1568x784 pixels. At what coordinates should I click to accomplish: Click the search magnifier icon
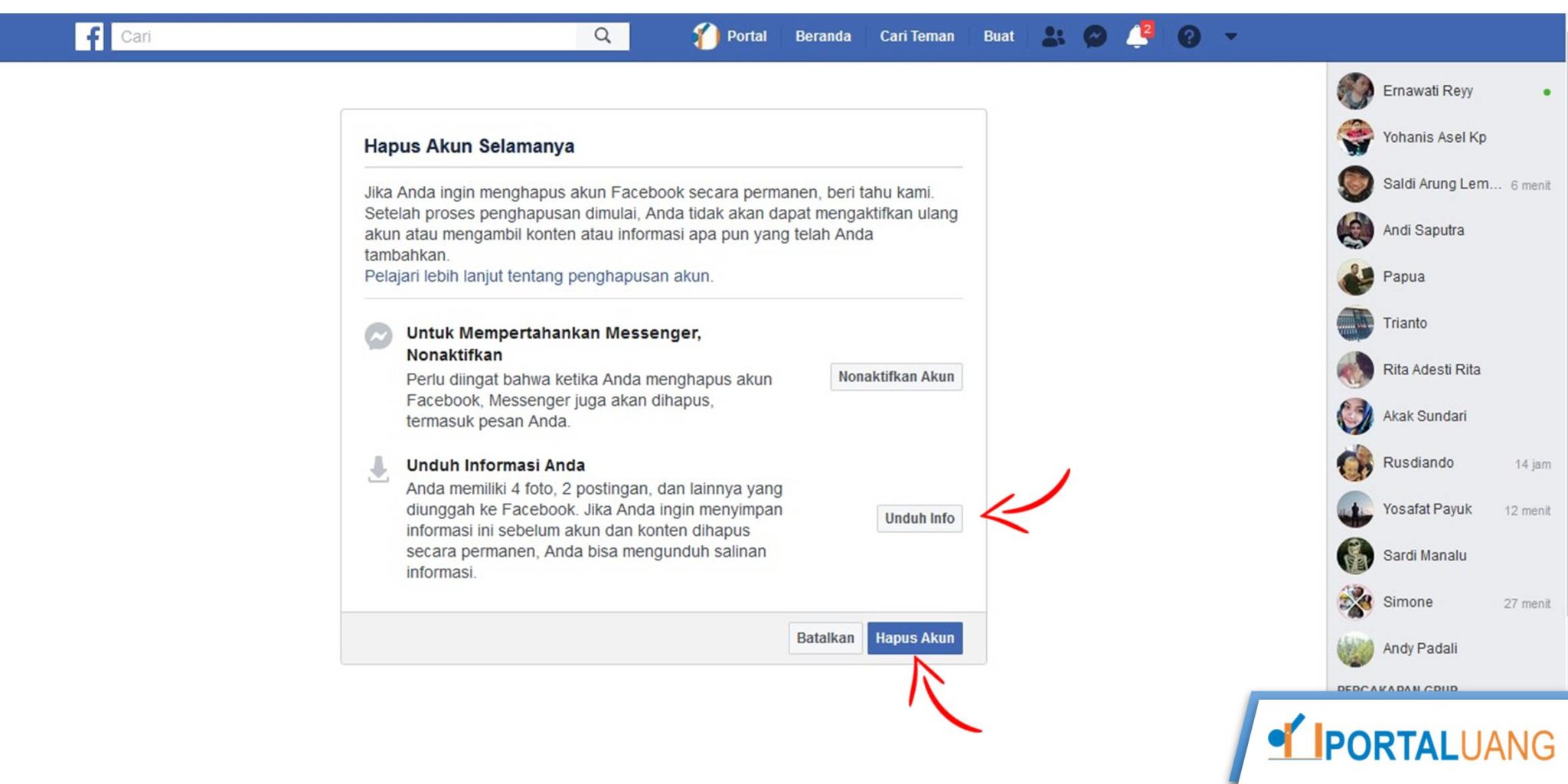pyautogui.click(x=603, y=36)
